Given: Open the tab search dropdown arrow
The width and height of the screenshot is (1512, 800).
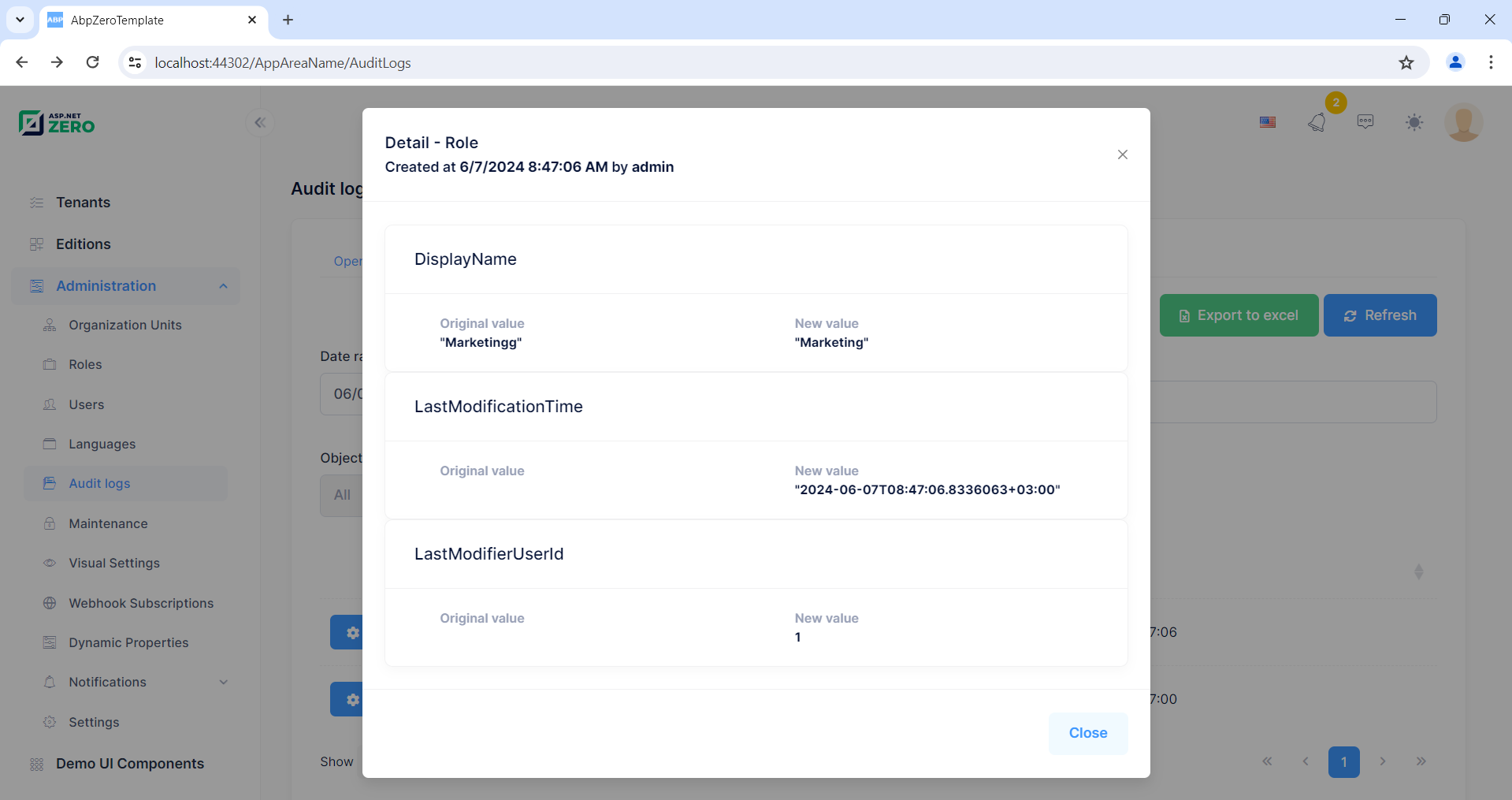Looking at the screenshot, I should click(x=20, y=20).
